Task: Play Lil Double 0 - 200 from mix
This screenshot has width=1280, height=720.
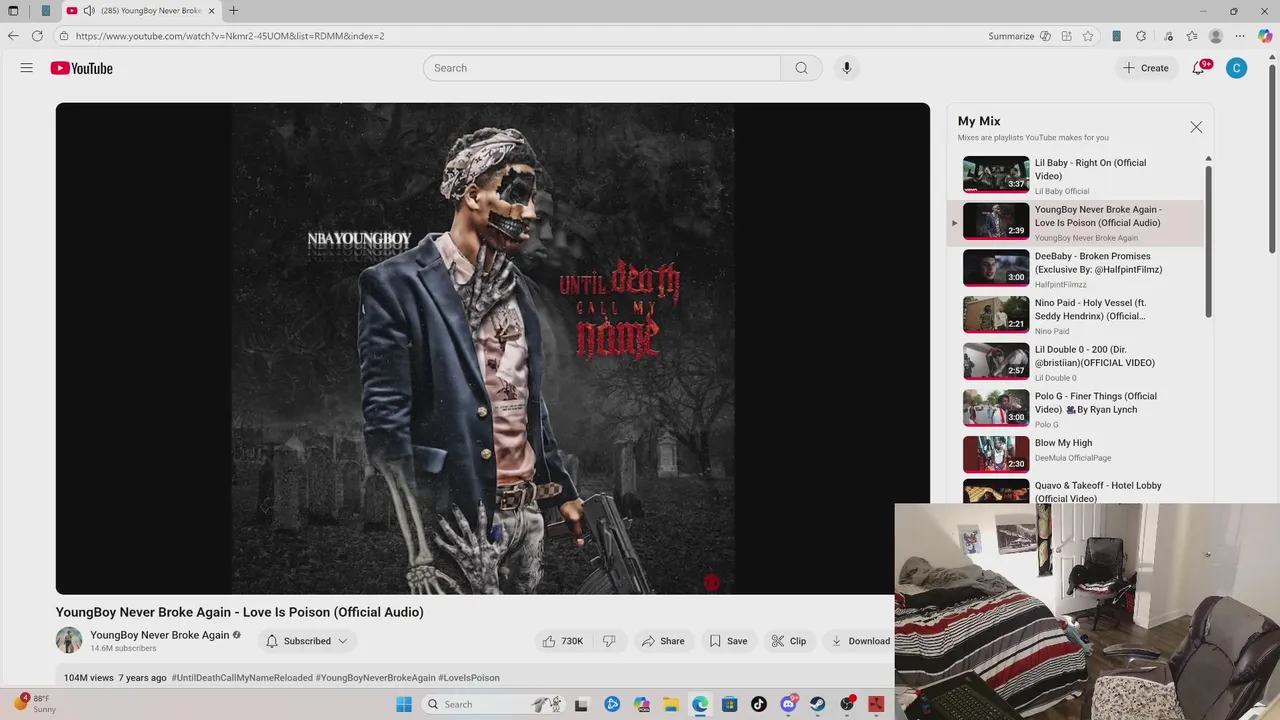Action: click(x=1076, y=361)
